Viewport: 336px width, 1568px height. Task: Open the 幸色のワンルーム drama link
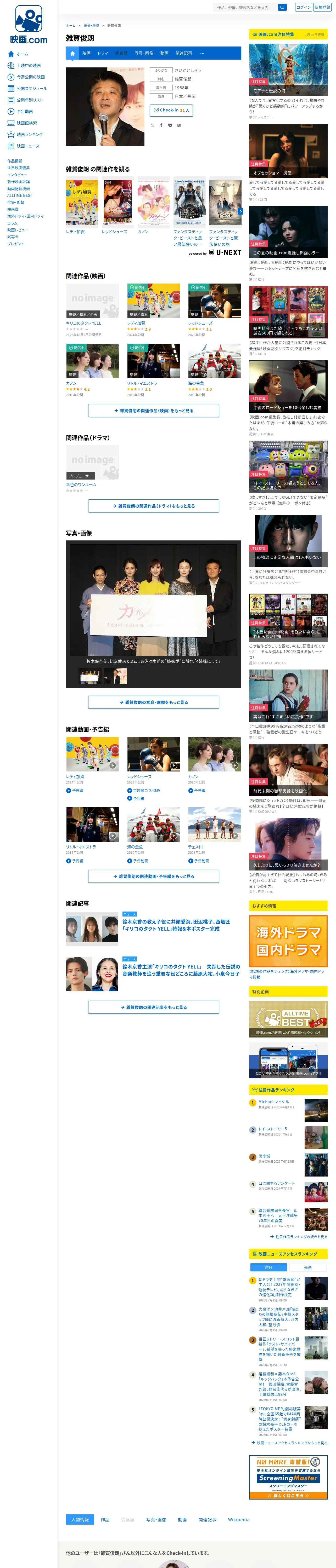pyautogui.click(x=81, y=485)
